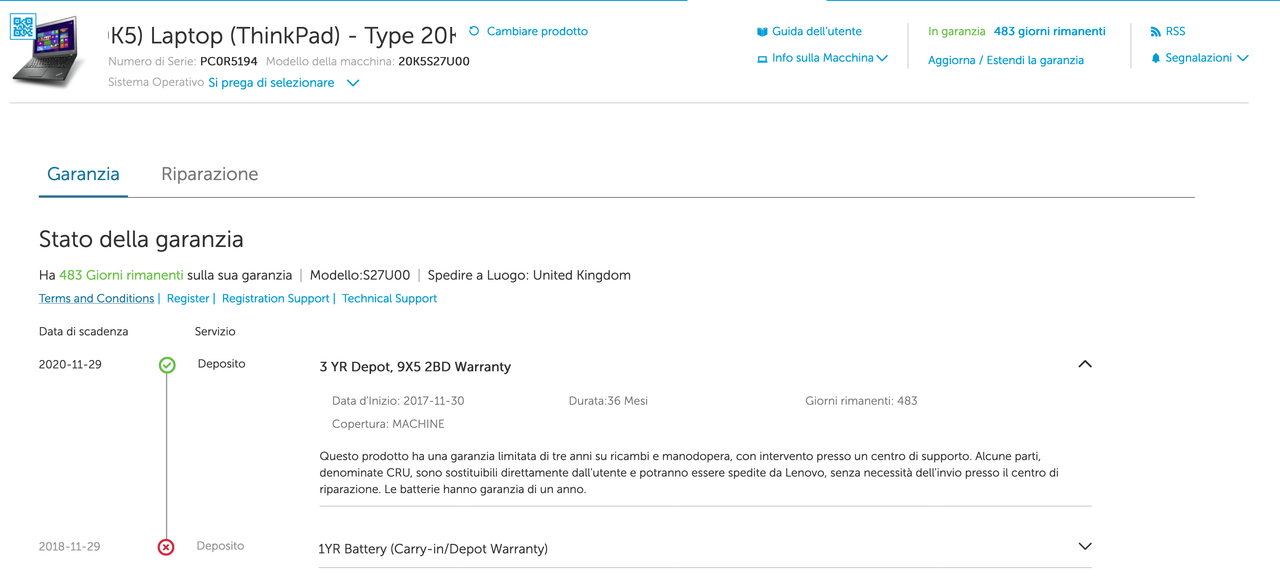The width and height of the screenshot is (1280, 584).
Task: Click the RSS feed icon
Action: (1156, 32)
